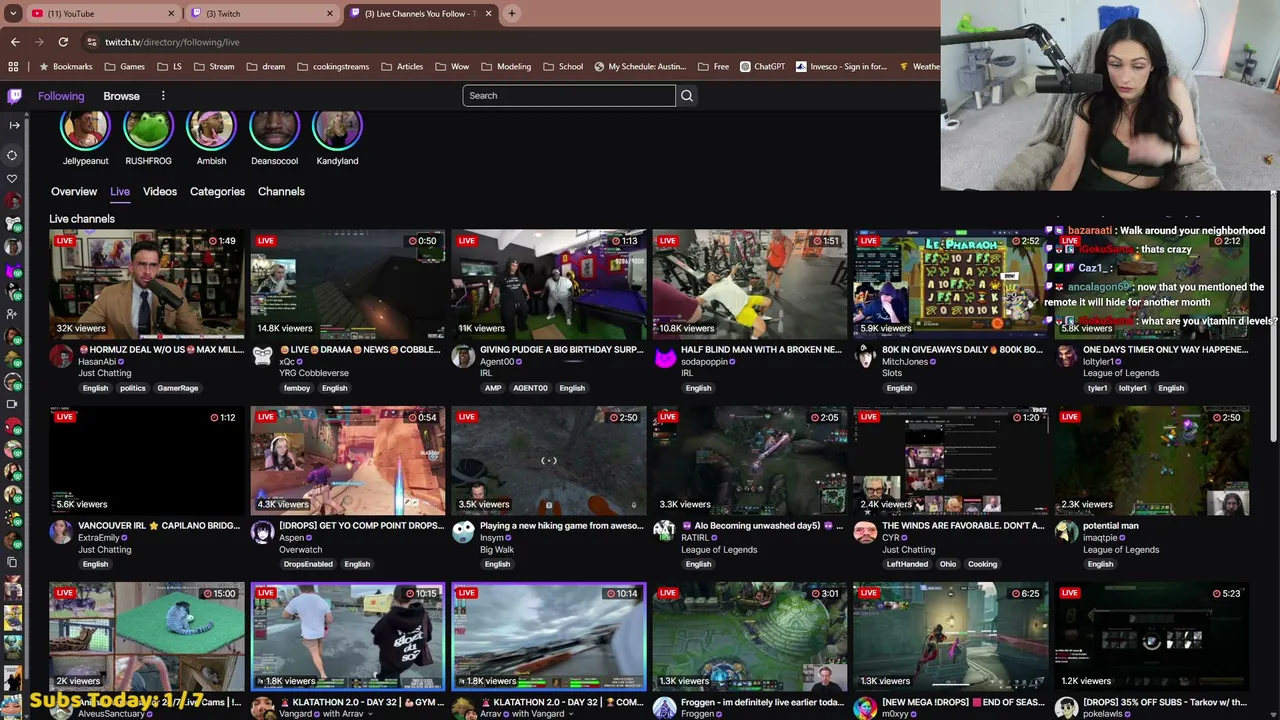Open the Chrome apps grid icon
Image resolution: width=1280 pixels, height=720 pixels.
coord(13,67)
